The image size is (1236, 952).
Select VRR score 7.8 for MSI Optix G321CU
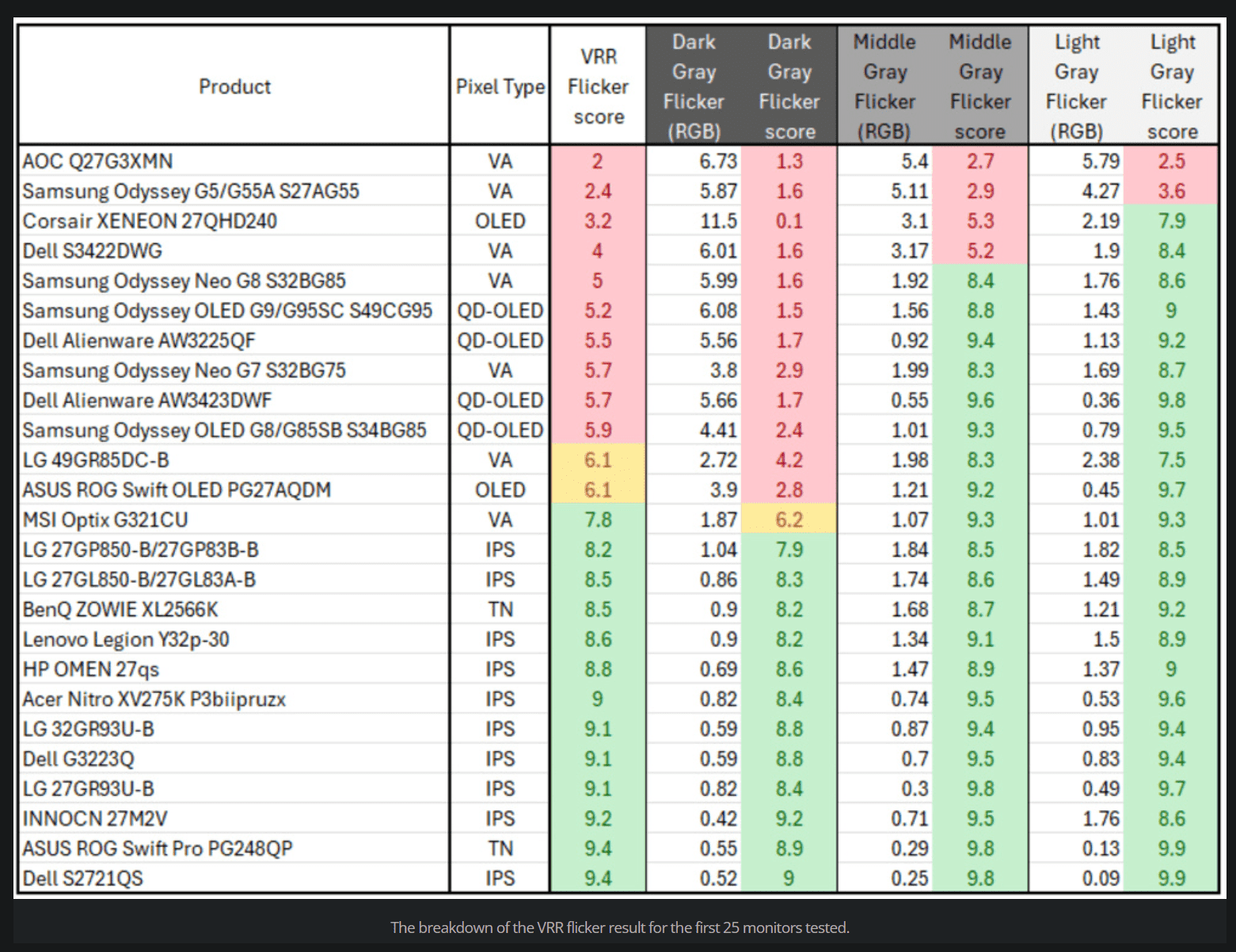[x=598, y=520]
